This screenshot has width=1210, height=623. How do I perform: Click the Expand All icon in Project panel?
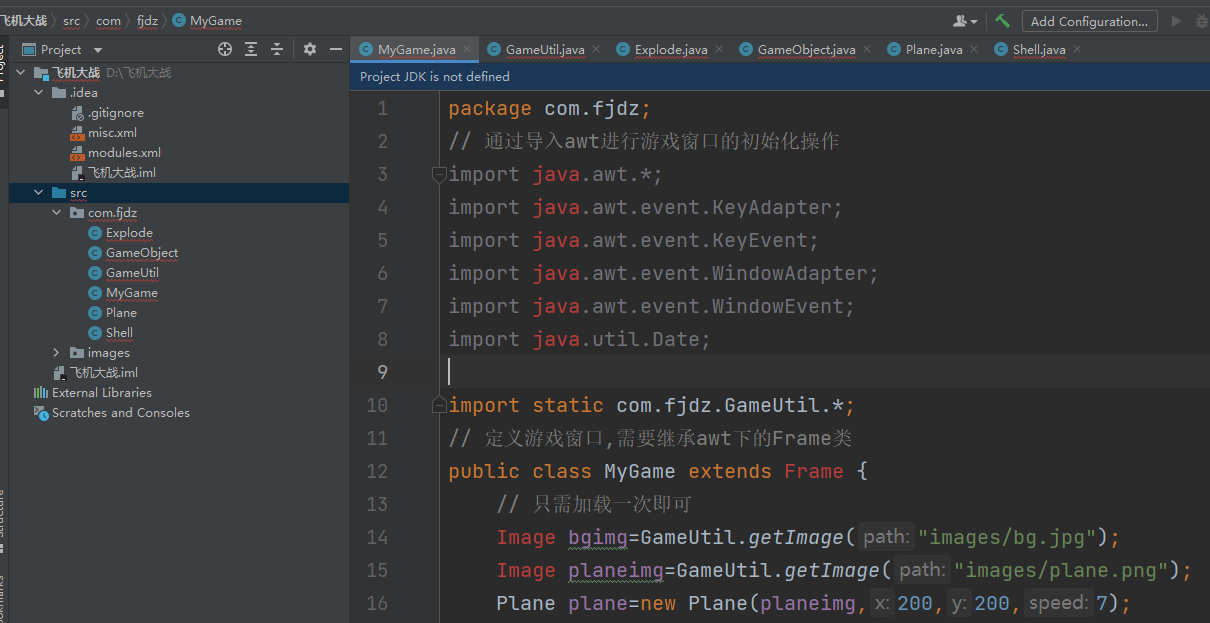tap(251, 49)
